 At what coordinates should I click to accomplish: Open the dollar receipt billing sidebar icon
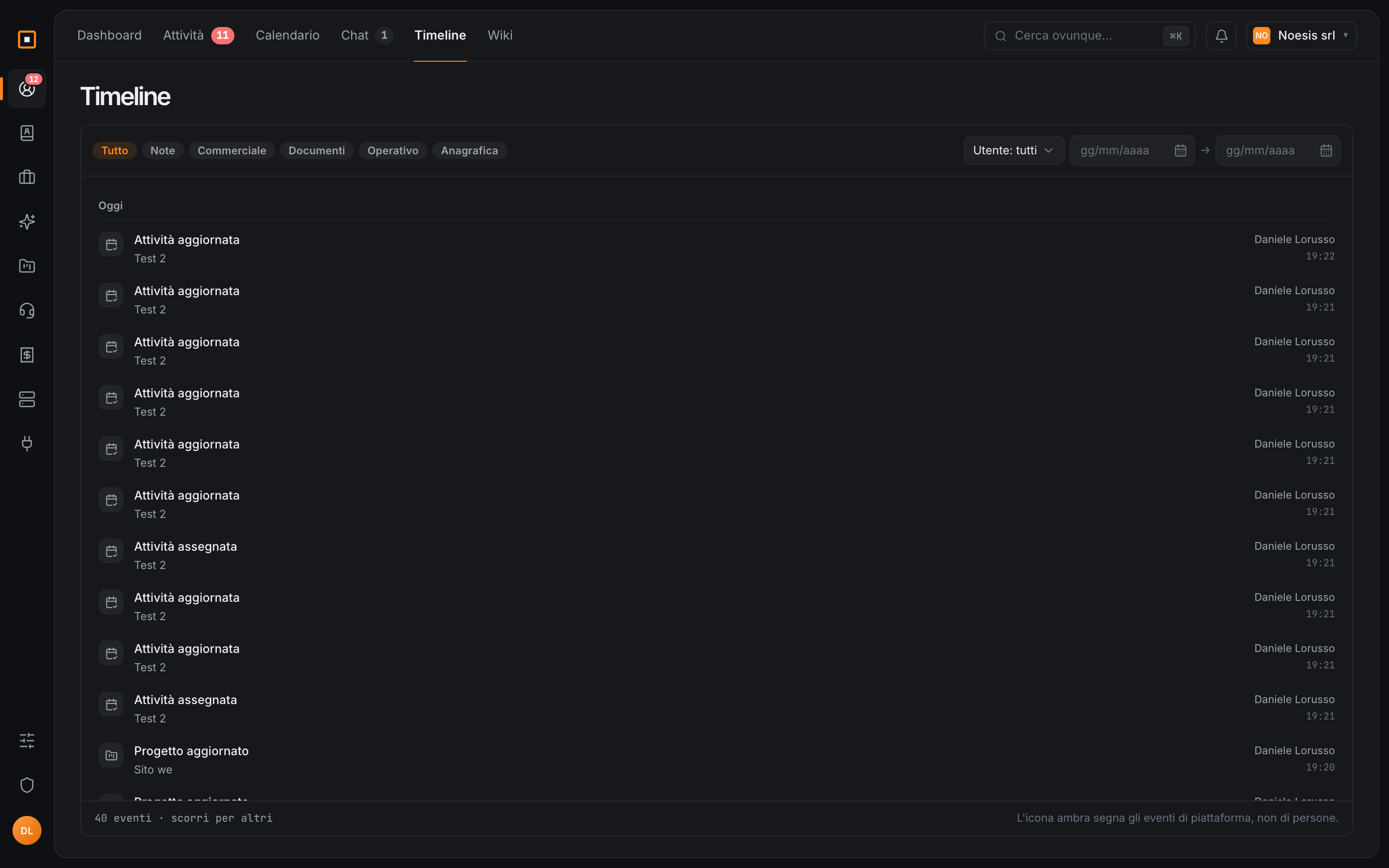[27, 355]
